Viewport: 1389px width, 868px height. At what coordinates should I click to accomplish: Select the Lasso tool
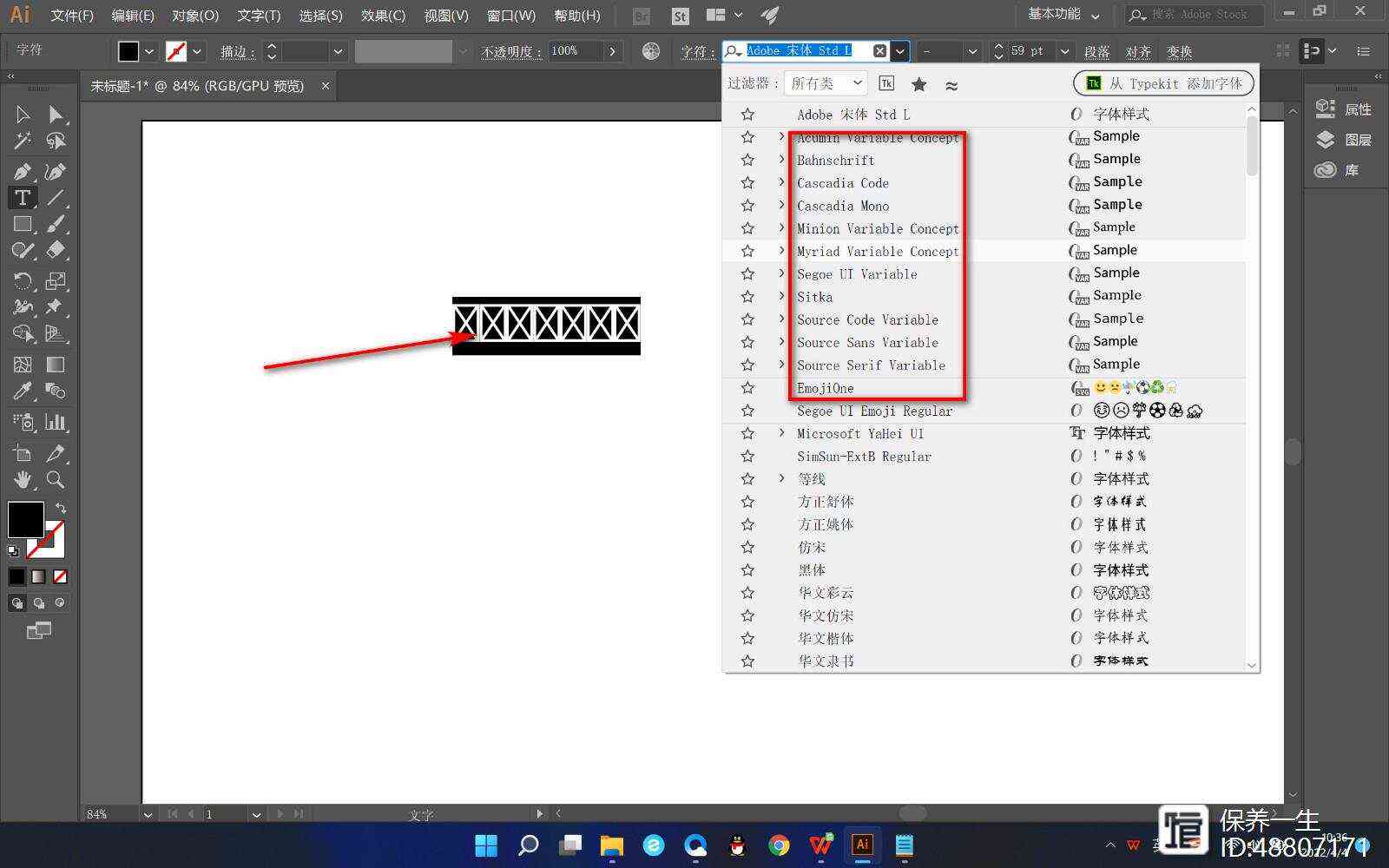[x=56, y=141]
